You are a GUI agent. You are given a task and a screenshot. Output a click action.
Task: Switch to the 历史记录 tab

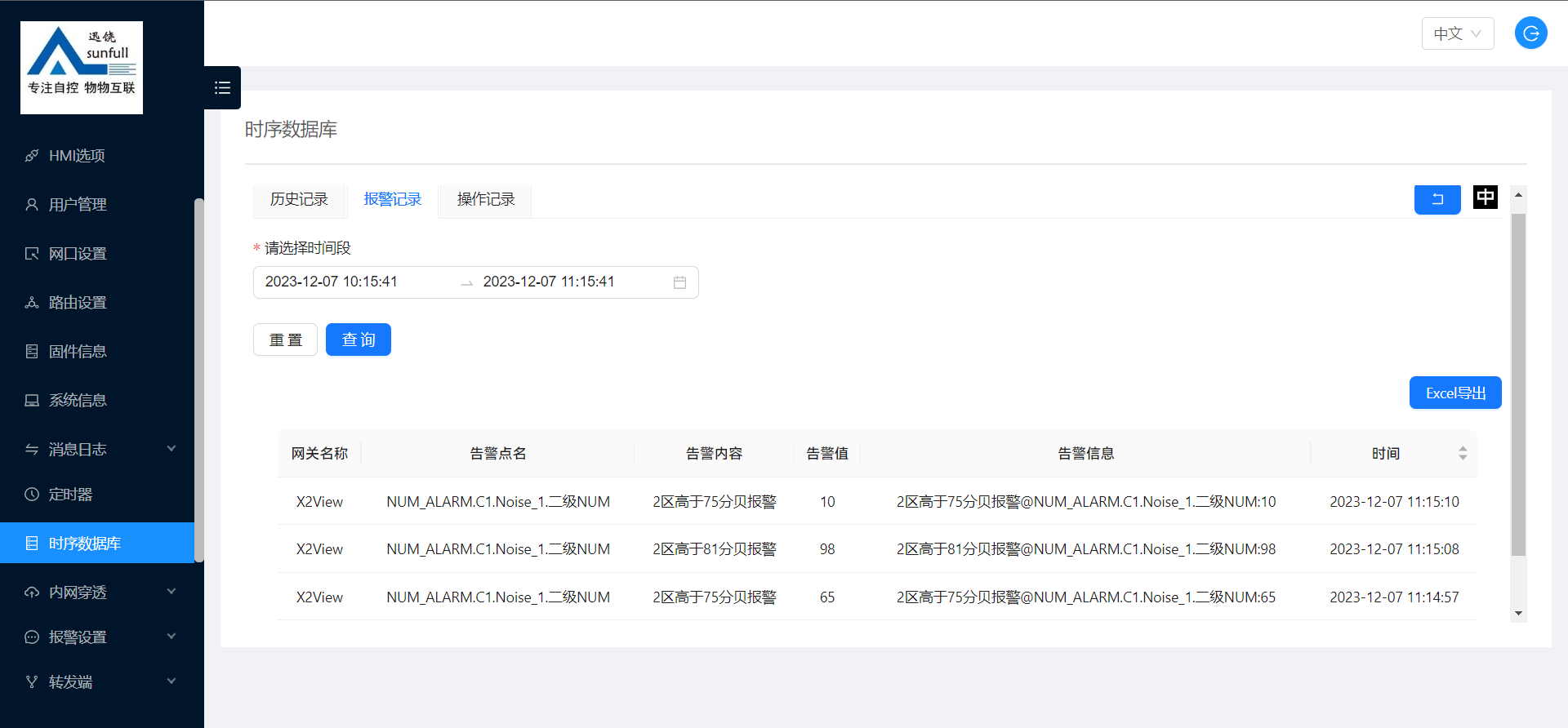(299, 200)
